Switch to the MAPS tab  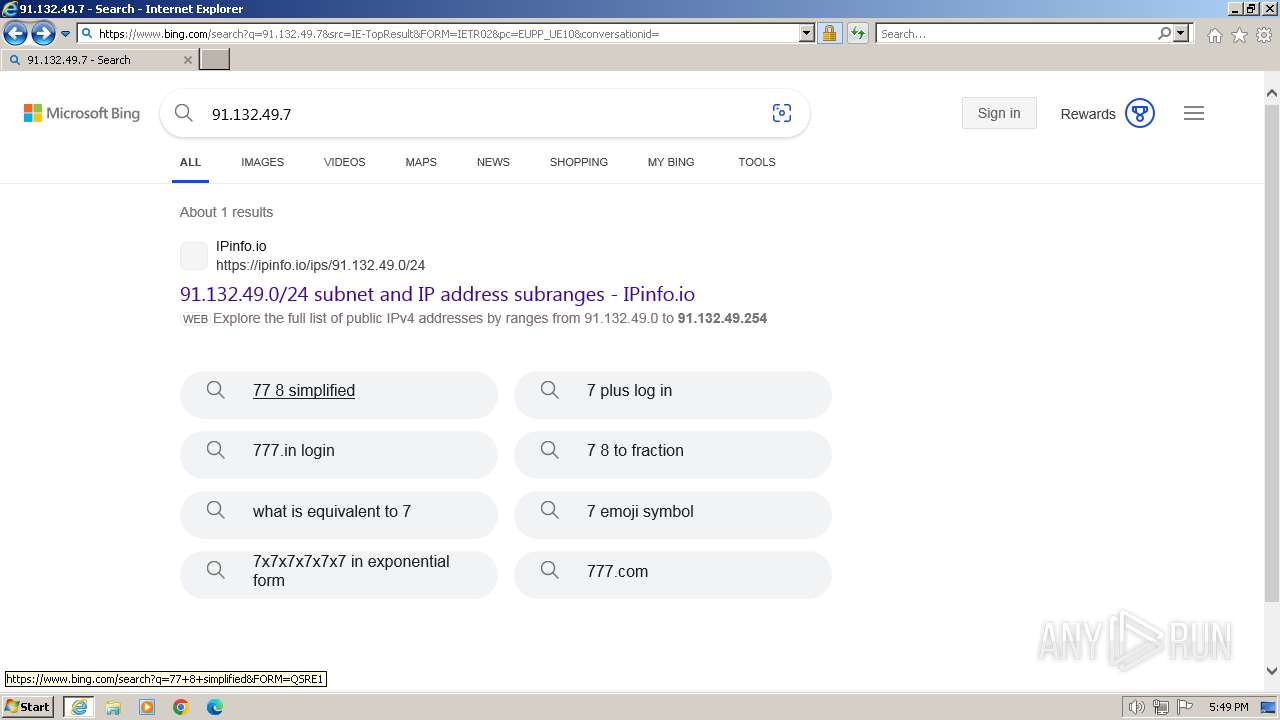pyautogui.click(x=421, y=162)
